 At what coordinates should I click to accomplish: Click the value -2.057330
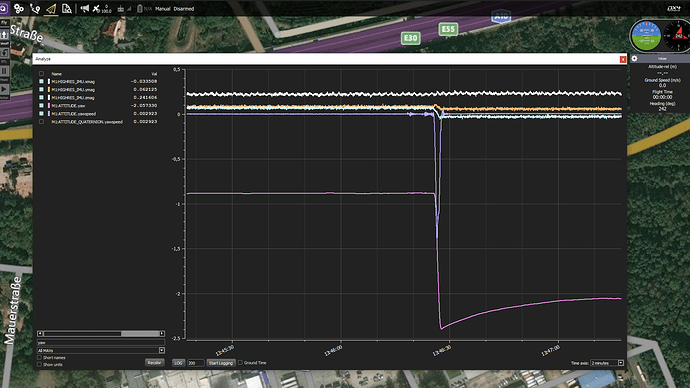click(x=144, y=106)
